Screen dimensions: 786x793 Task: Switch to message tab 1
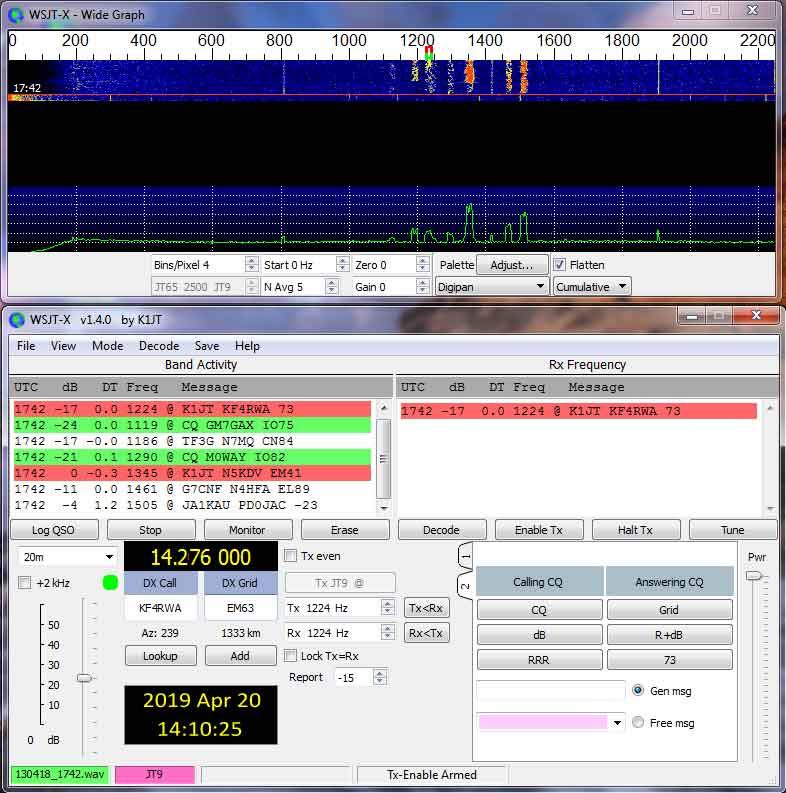(465, 556)
